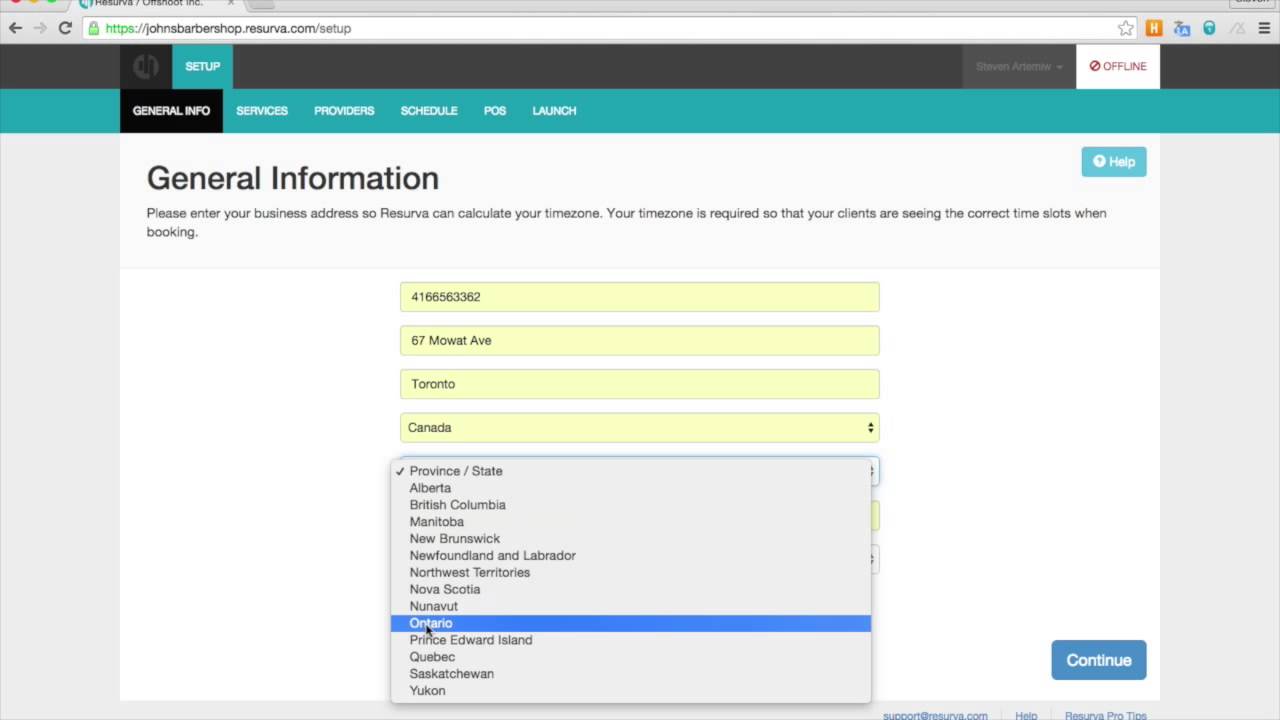Screen dimensions: 1280x720
Task: Open the Canada country dropdown
Action: click(x=640, y=427)
